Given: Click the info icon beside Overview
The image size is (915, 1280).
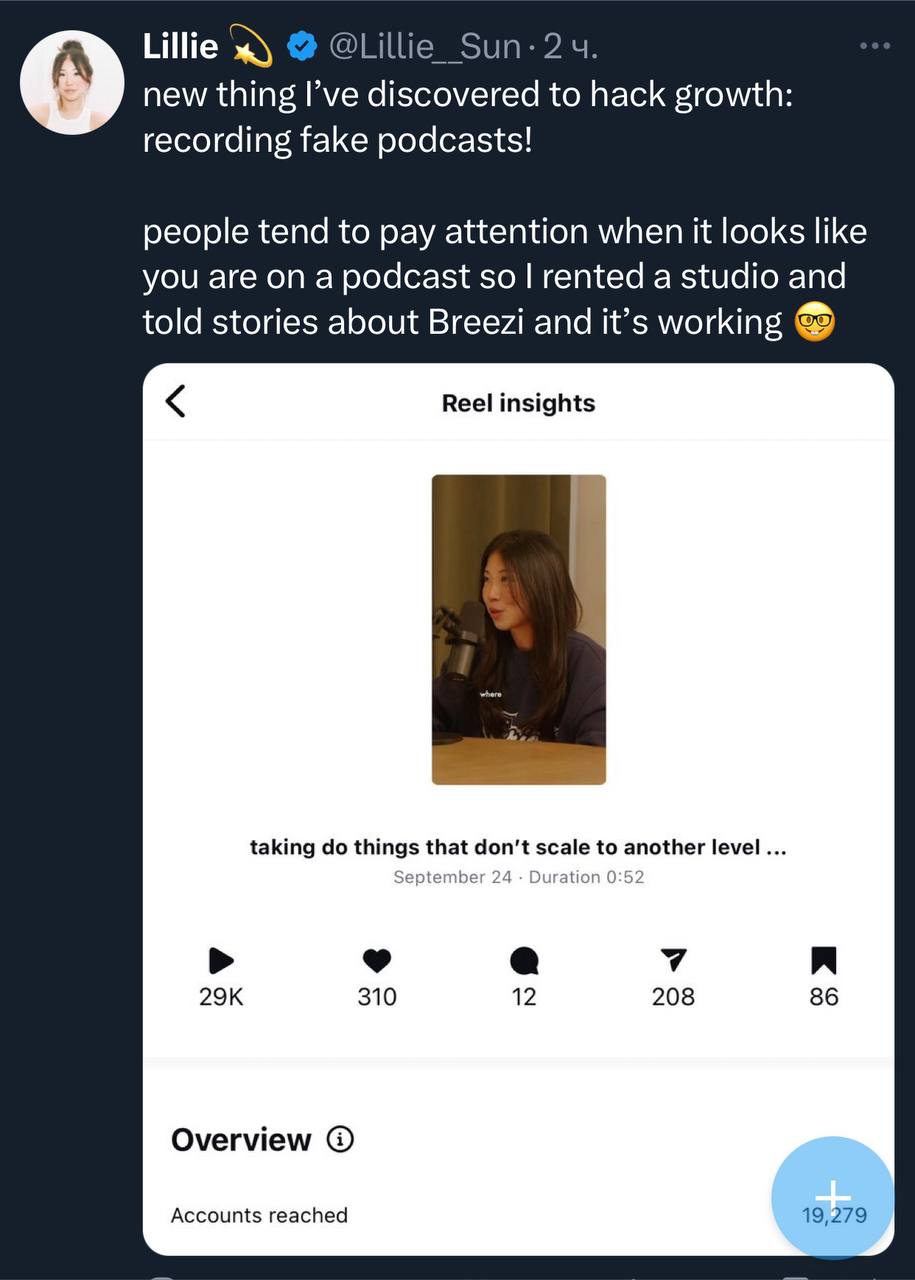Looking at the screenshot, I should tap(341, 1140).
